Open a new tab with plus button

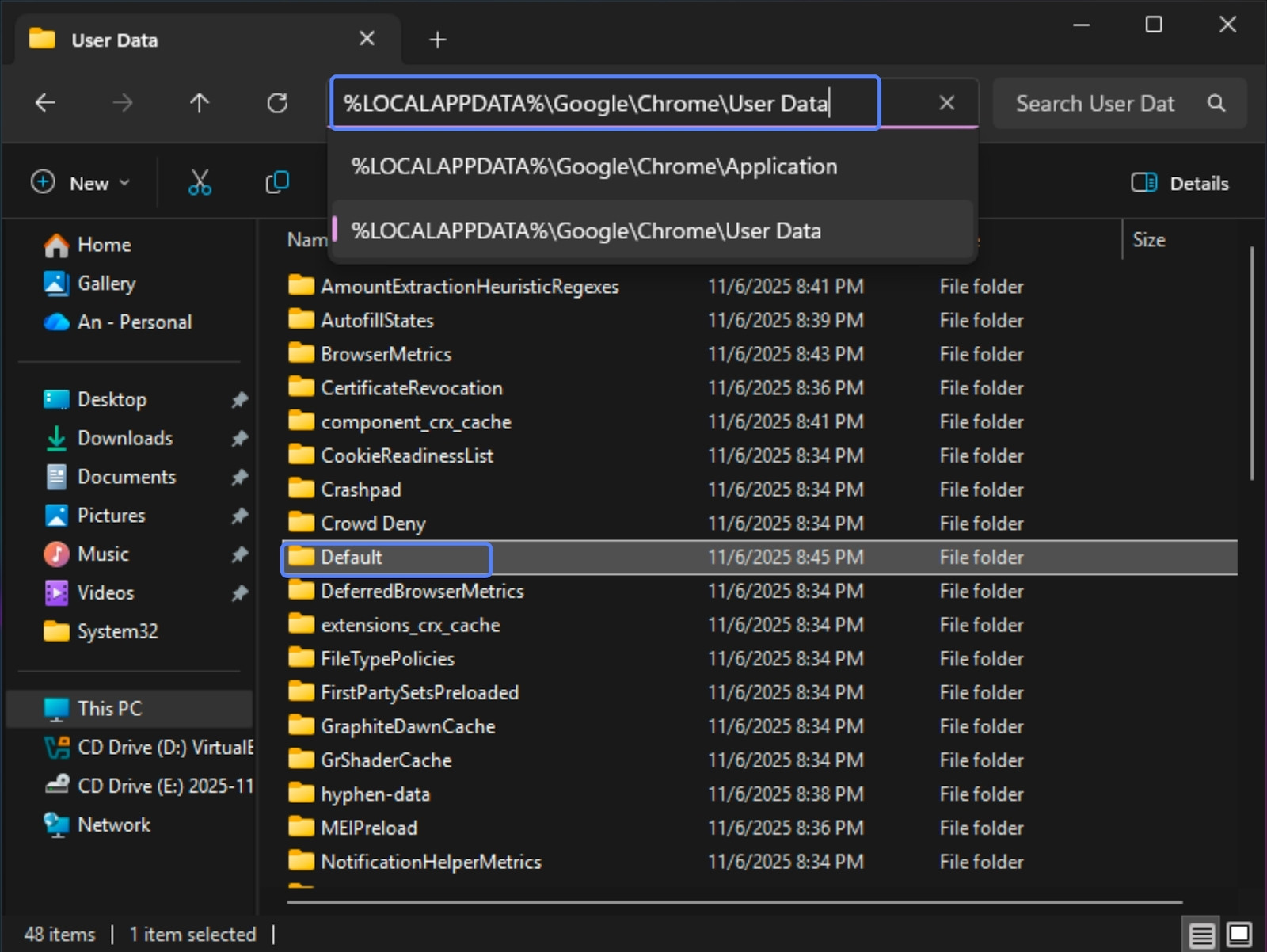tap(438, 40)
